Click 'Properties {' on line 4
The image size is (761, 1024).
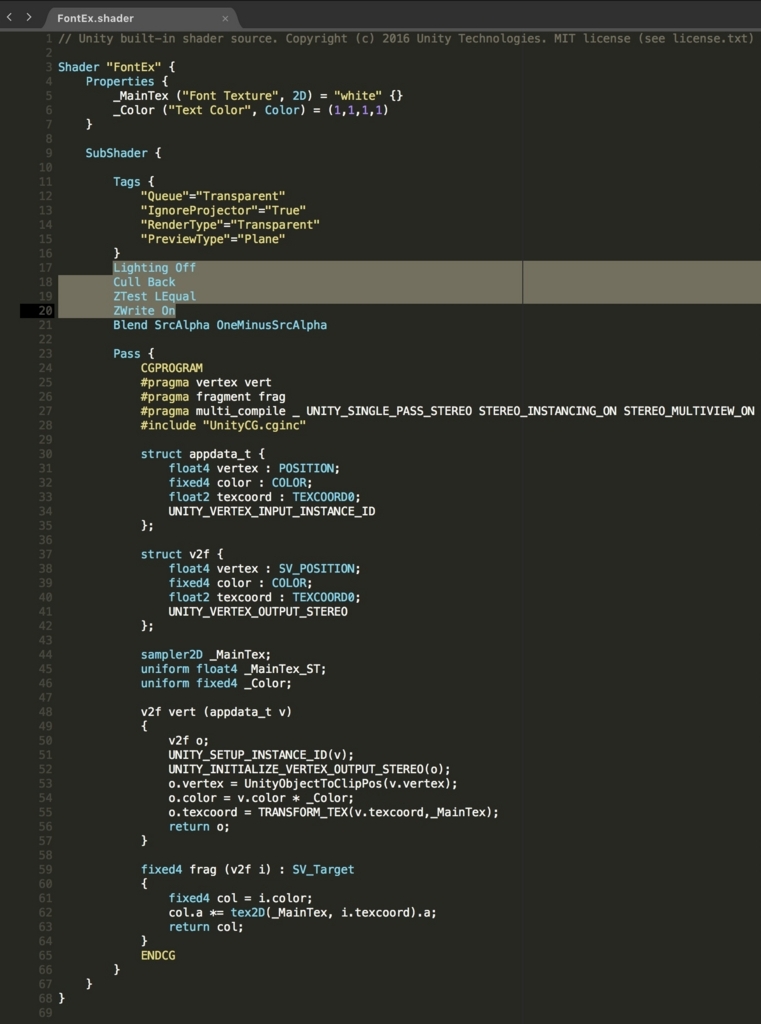(127, 82)
